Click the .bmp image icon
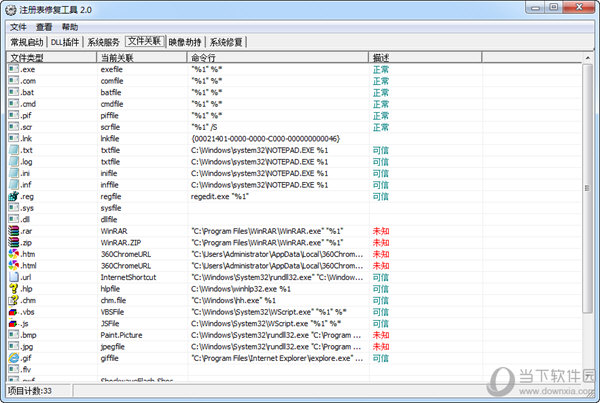 coord(14,334)
